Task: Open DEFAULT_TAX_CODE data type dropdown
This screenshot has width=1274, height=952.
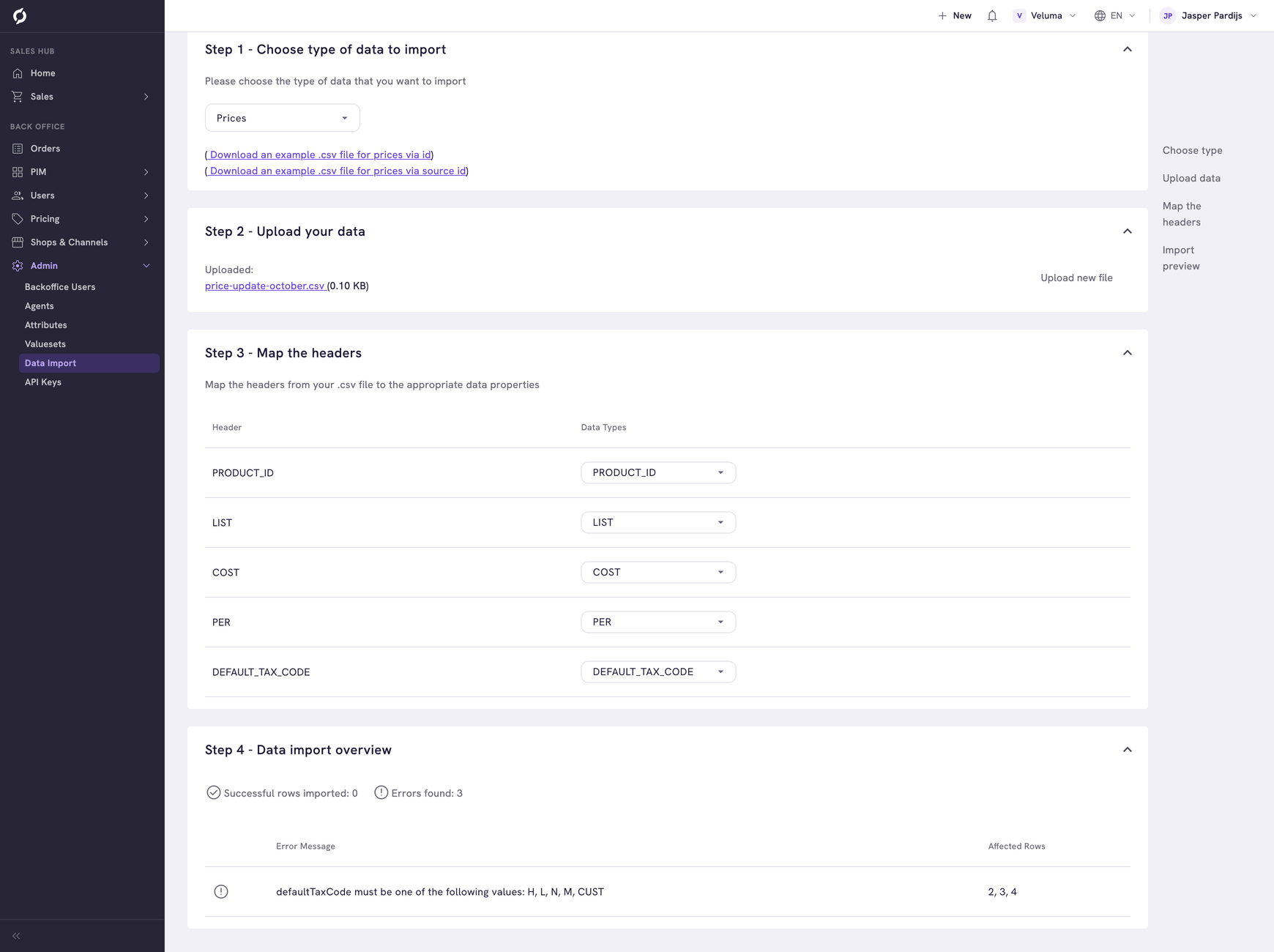Action: coord(658,672)
